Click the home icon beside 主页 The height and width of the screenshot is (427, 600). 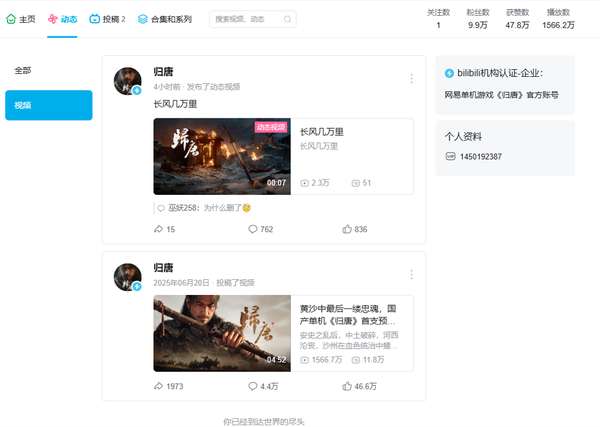coord(11,19)
